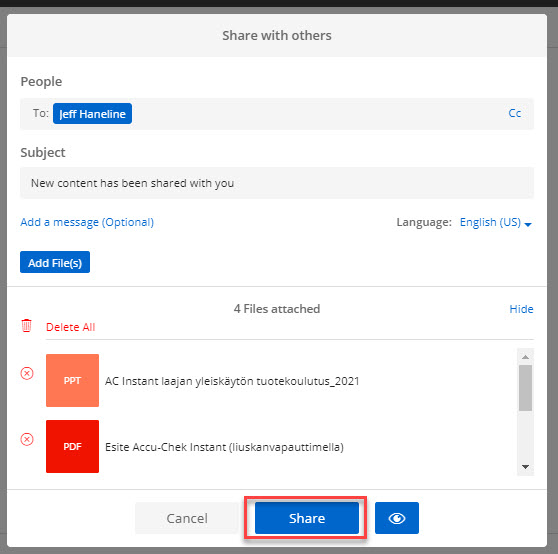Open the PDF file thumbnail

[x=72, y=447]
